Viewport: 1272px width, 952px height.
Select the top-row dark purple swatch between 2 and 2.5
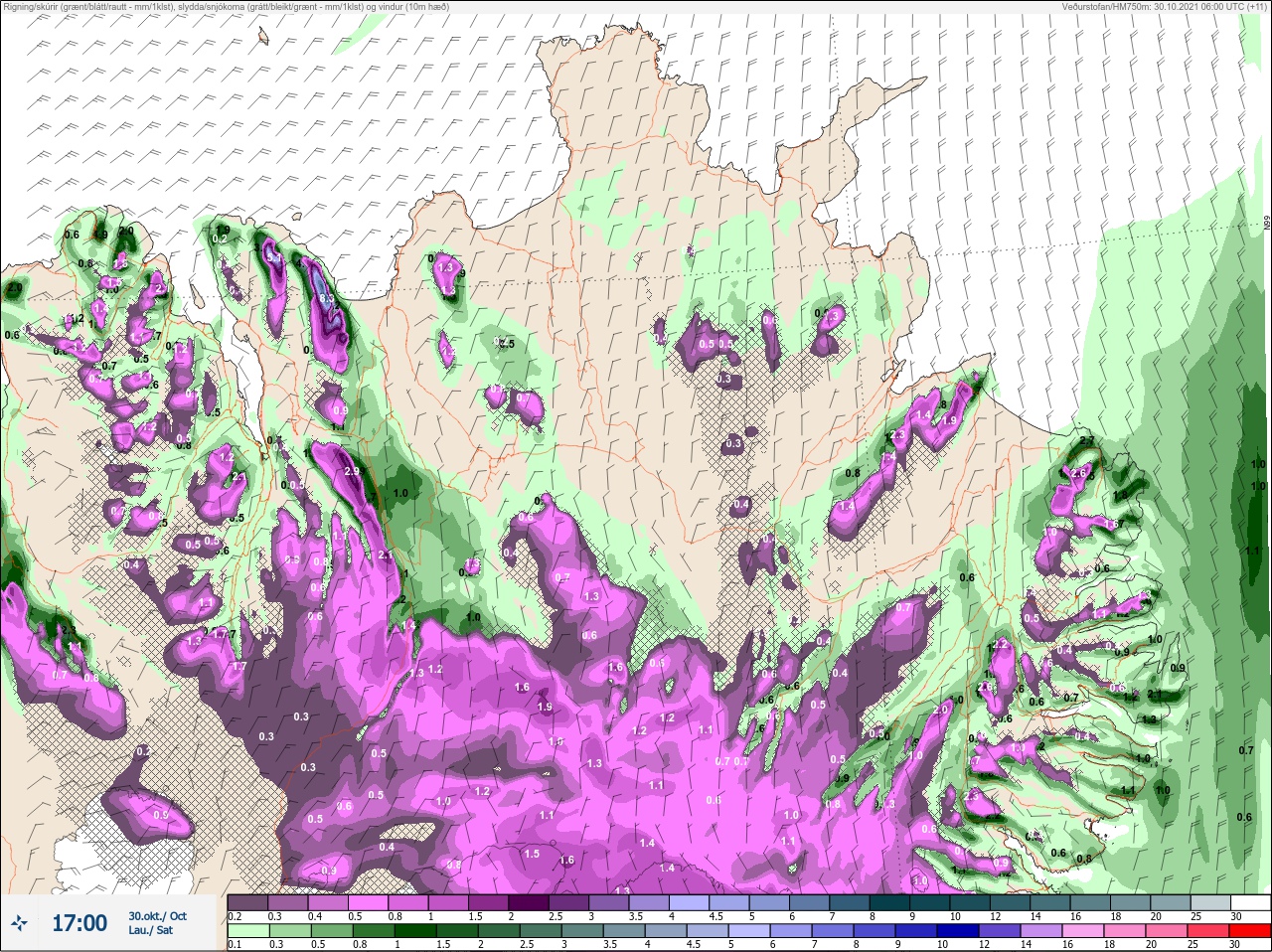point(529,902)
